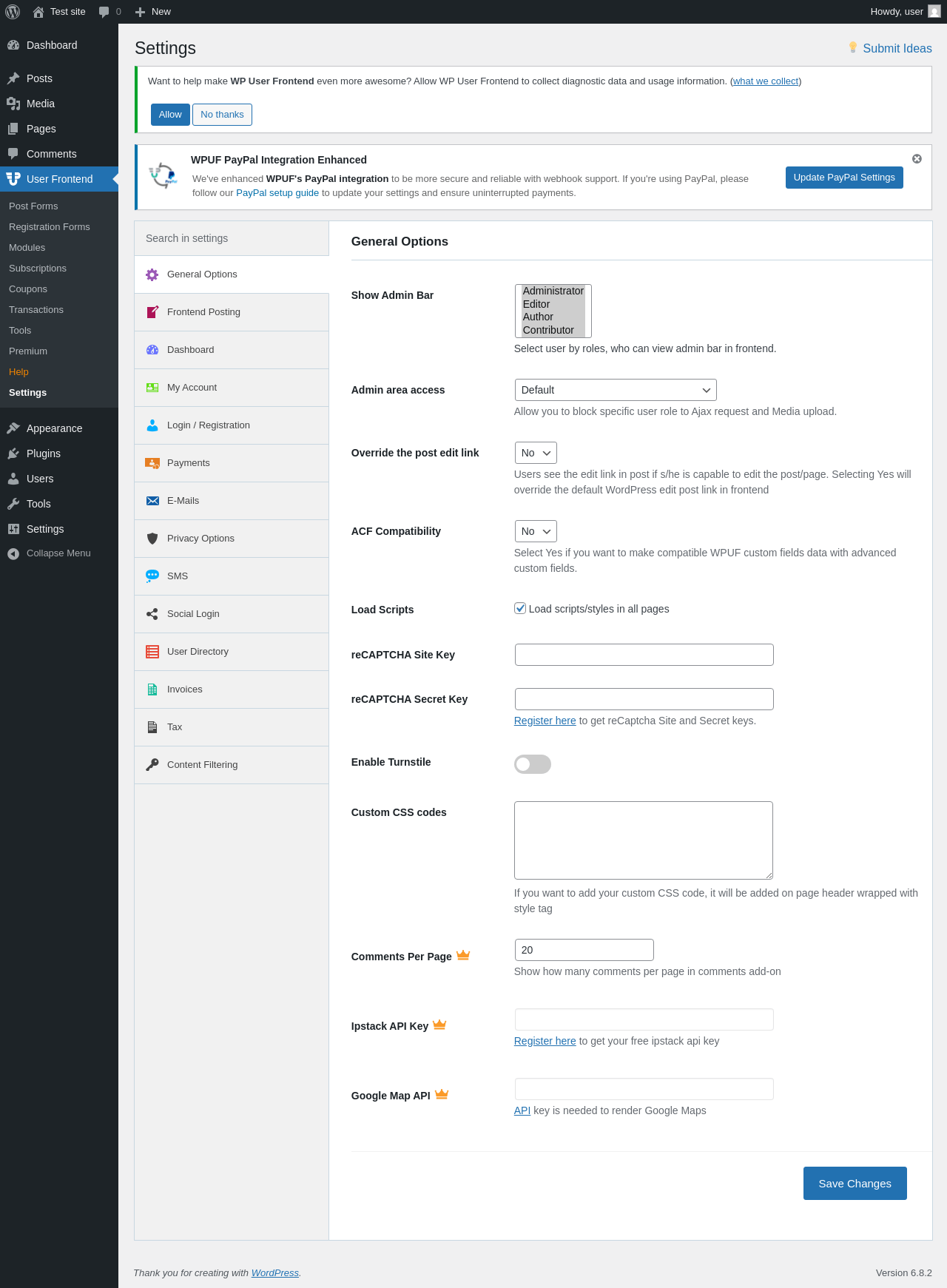
Task: Open the Admin area access dropdown
Action: (x=616, y=390)
